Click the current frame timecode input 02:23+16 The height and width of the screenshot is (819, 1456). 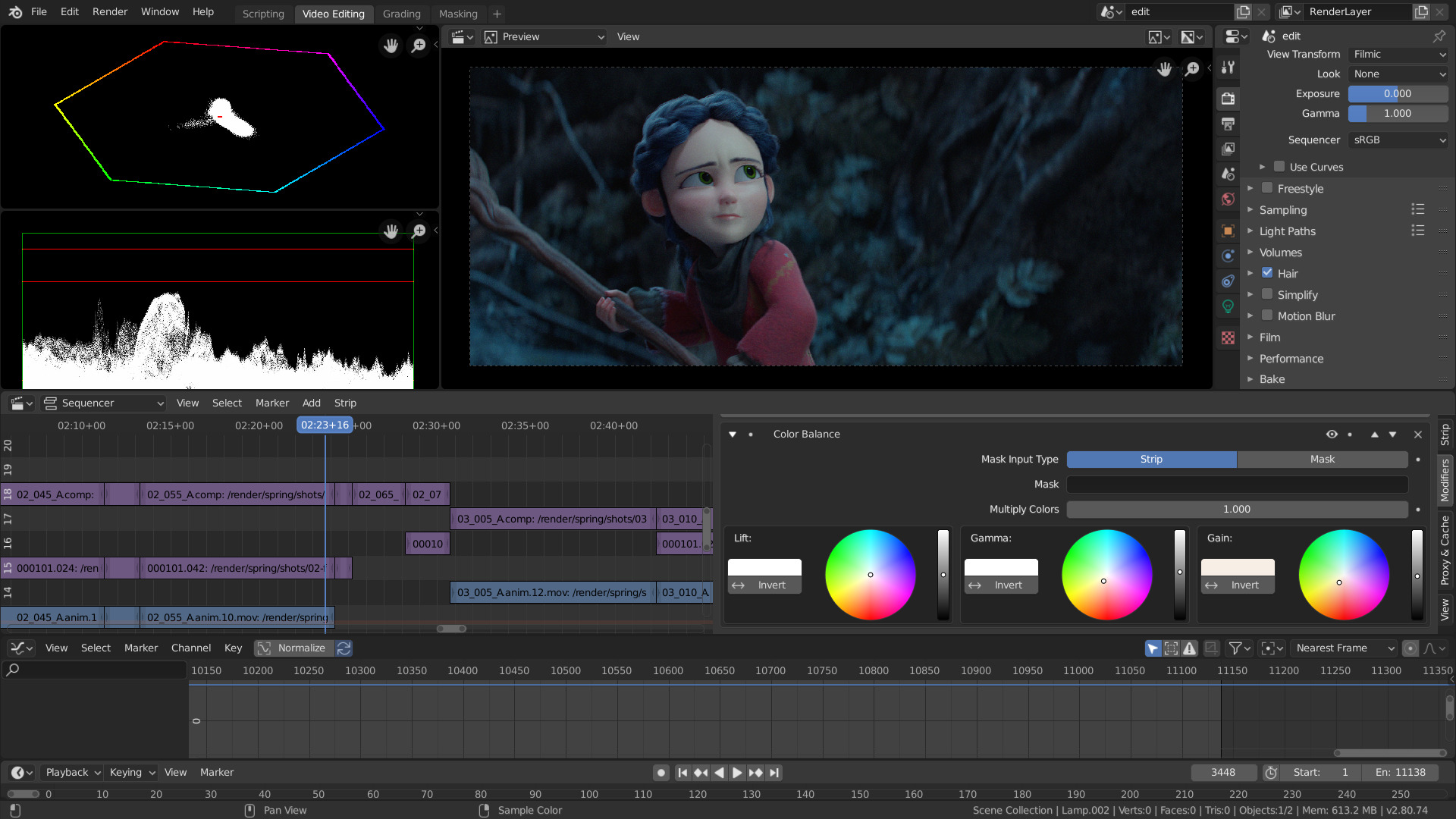click(325, 425)
